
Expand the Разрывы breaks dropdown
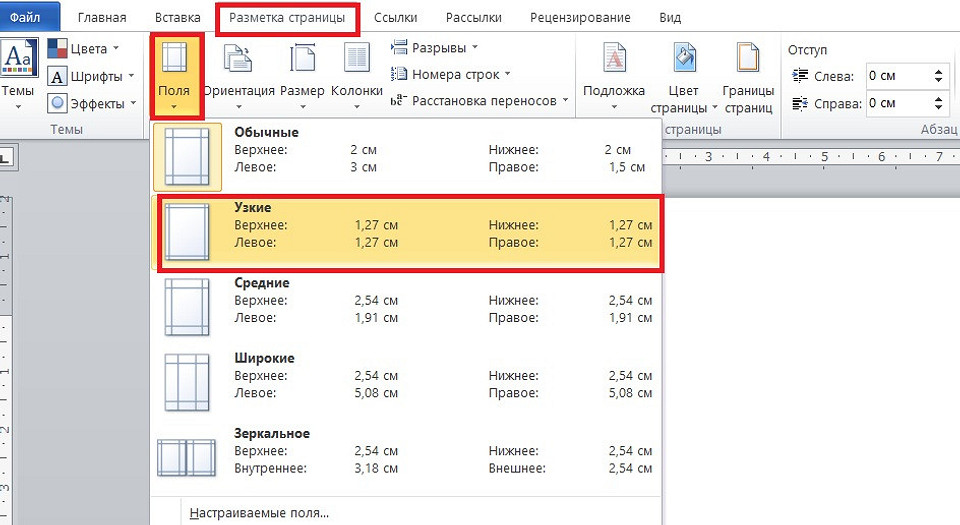click(435, 47)
